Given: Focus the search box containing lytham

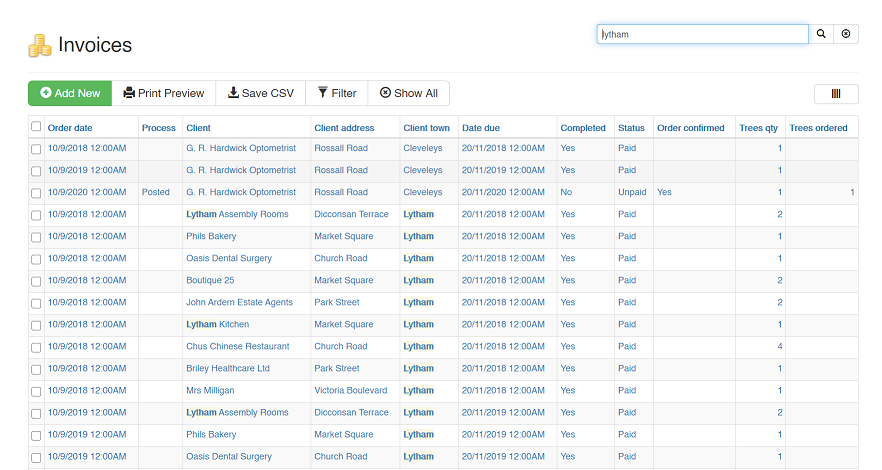Looking at the screenshot, I should (x=703, y=34).
